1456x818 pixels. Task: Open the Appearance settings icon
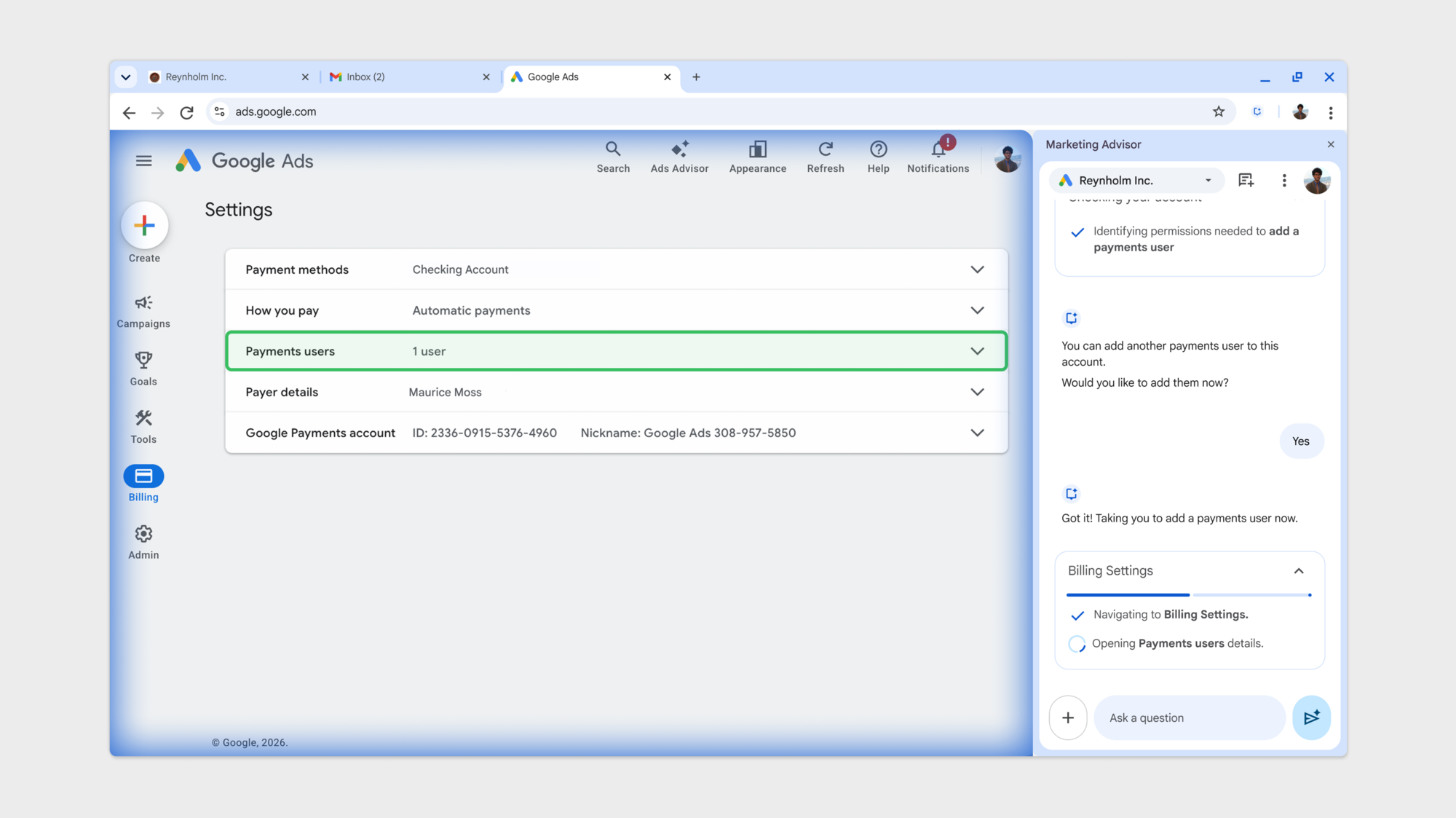click(x=757, y=157)
